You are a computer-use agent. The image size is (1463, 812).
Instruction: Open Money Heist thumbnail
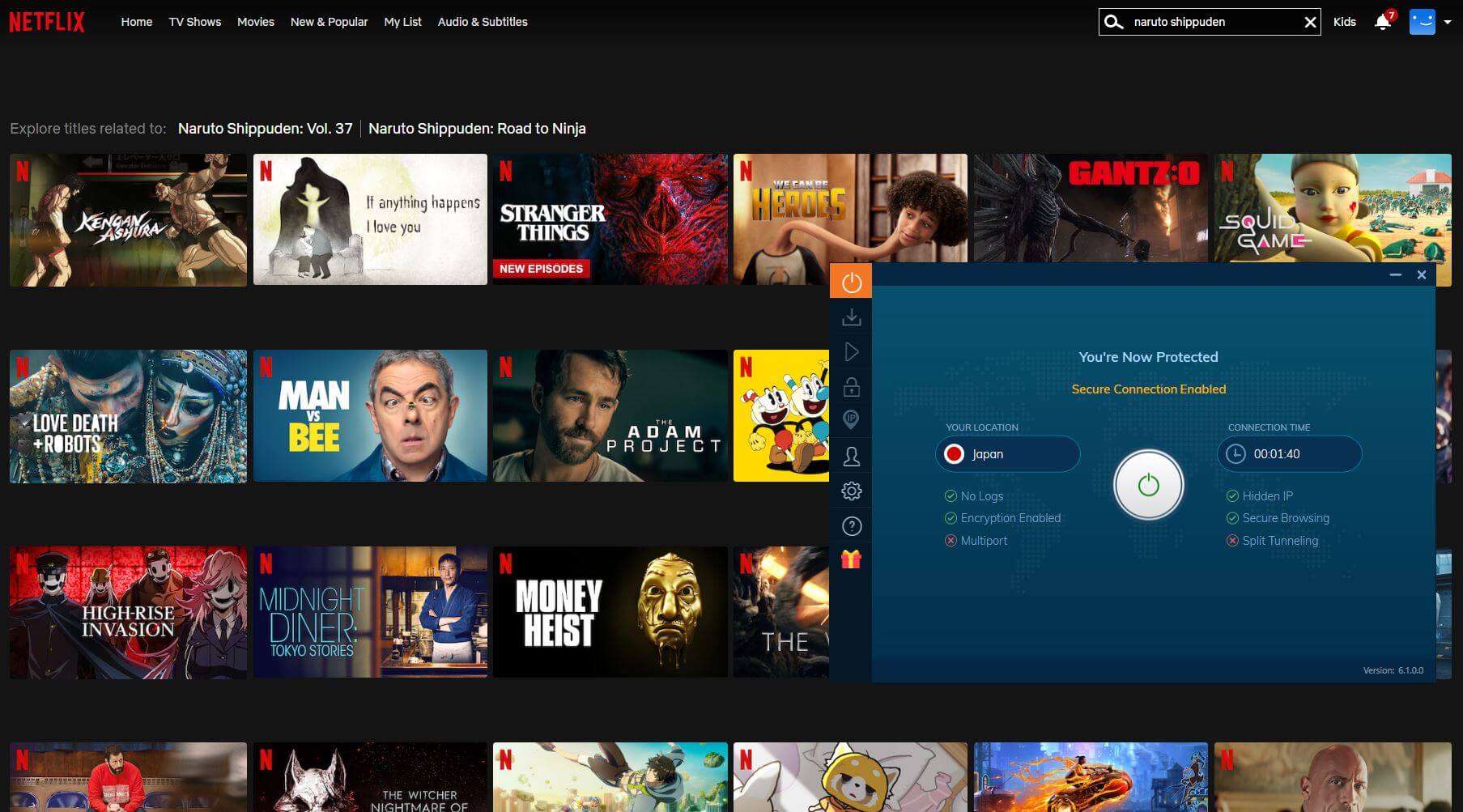[x=610, y=612]
